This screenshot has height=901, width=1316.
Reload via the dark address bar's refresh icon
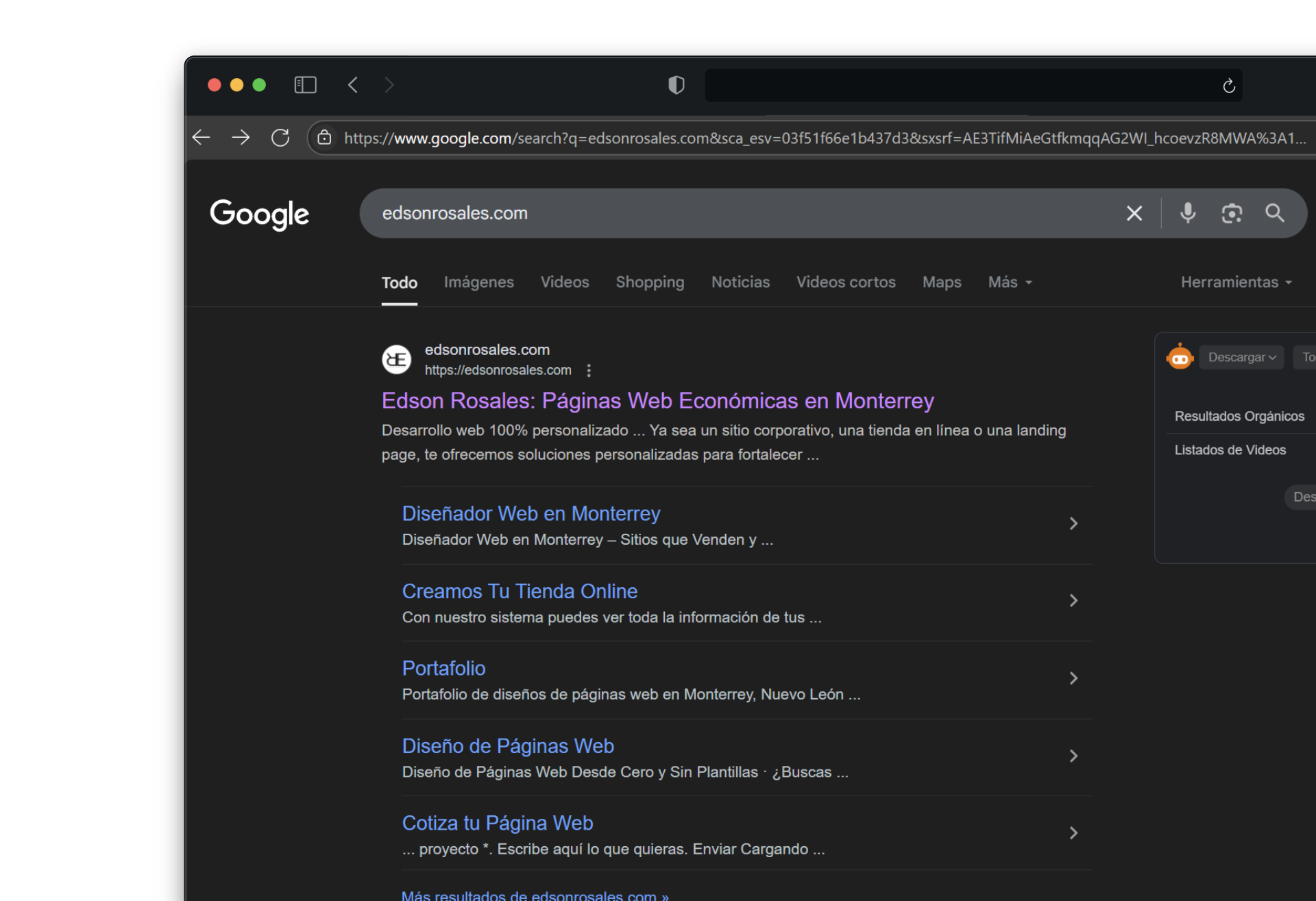[x=1228, y=86]
